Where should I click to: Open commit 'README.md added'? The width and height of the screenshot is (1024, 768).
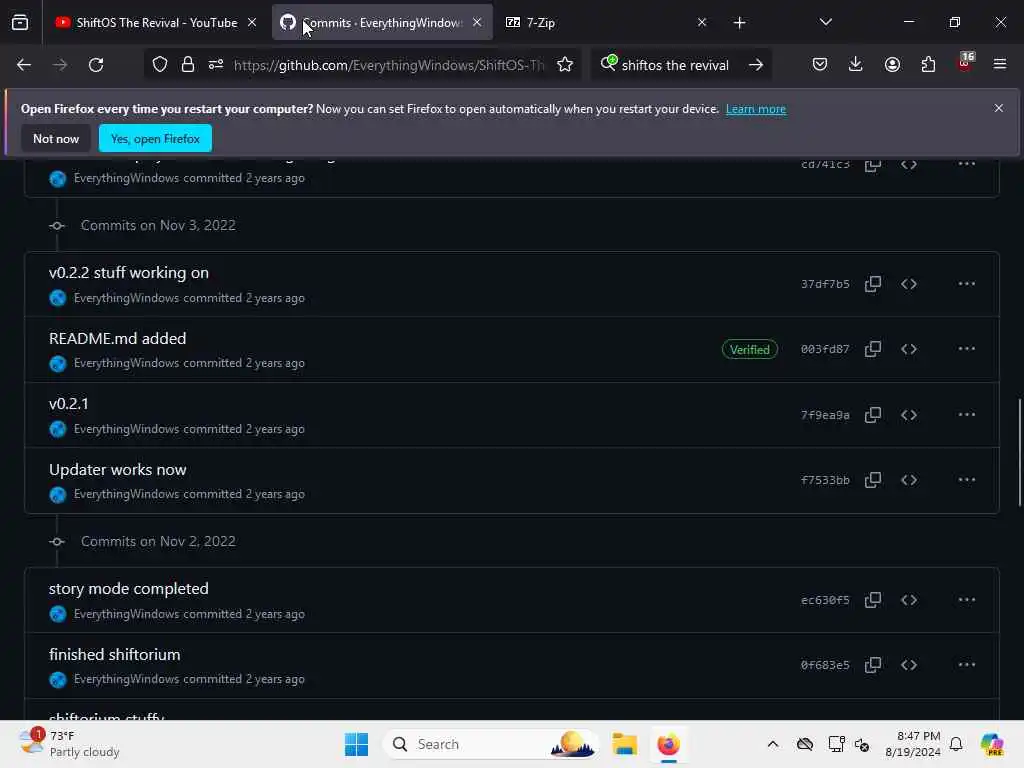[x=118, y=338]
